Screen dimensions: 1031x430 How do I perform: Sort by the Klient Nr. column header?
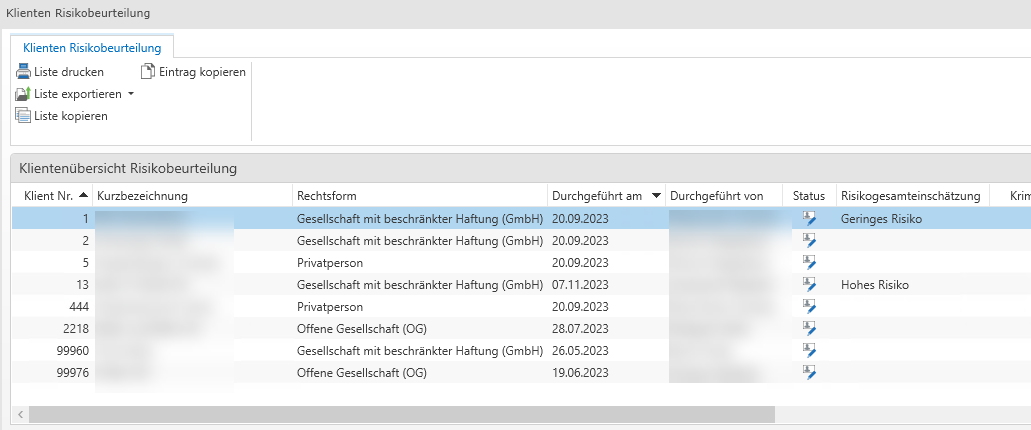[48, 196]
